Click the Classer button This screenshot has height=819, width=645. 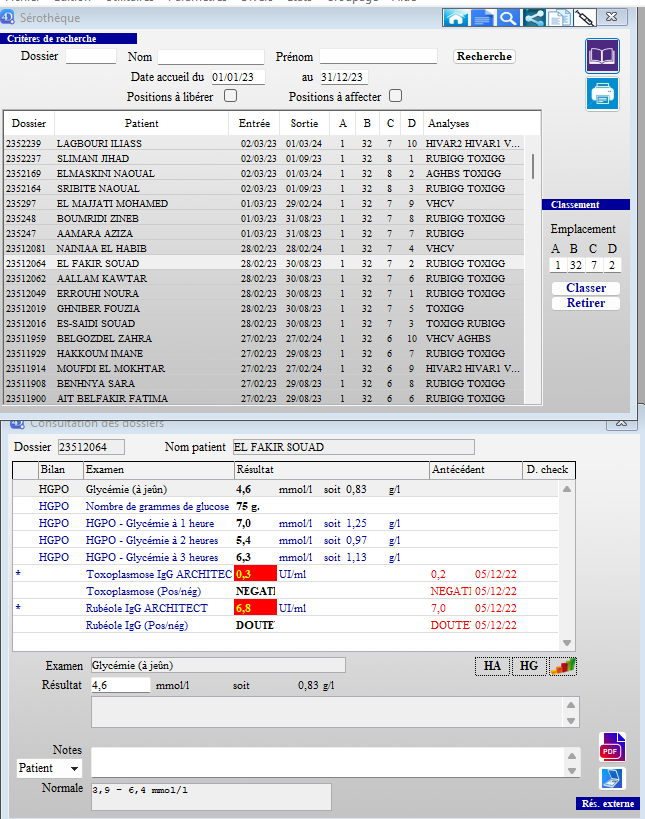(586, 288)
